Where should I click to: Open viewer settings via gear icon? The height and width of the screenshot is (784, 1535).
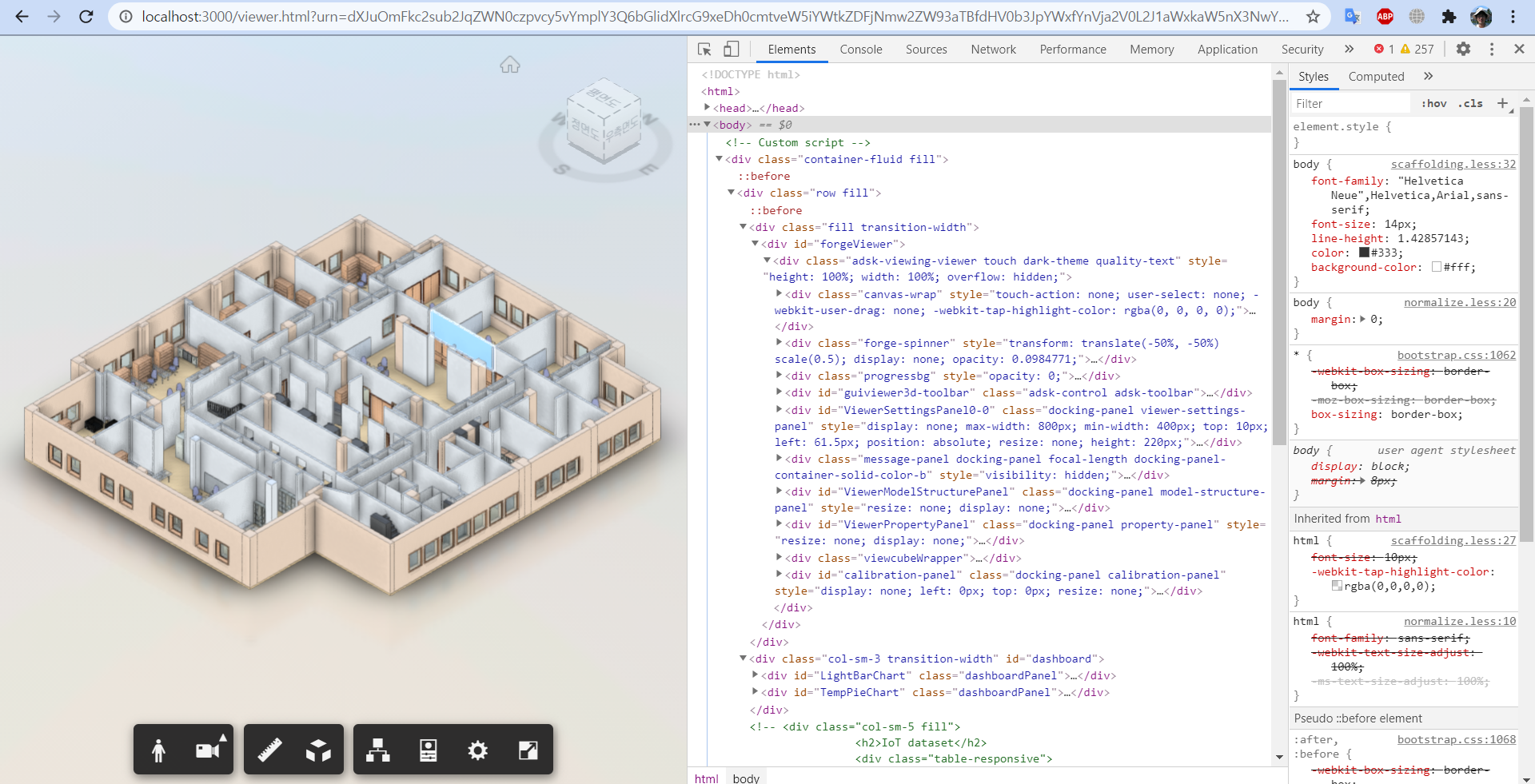click(x=477, y=750)
